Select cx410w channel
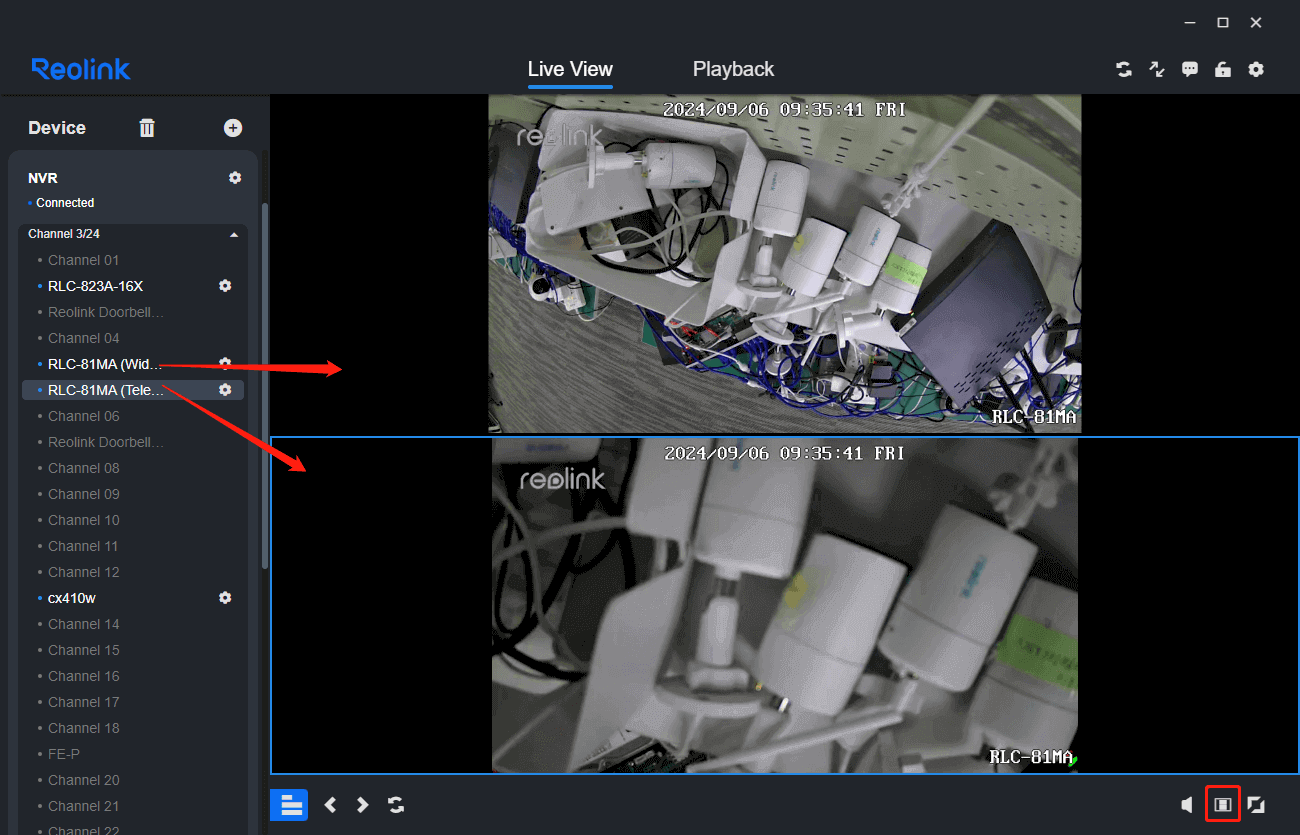Screen dimensions: 1300x835 72,598
